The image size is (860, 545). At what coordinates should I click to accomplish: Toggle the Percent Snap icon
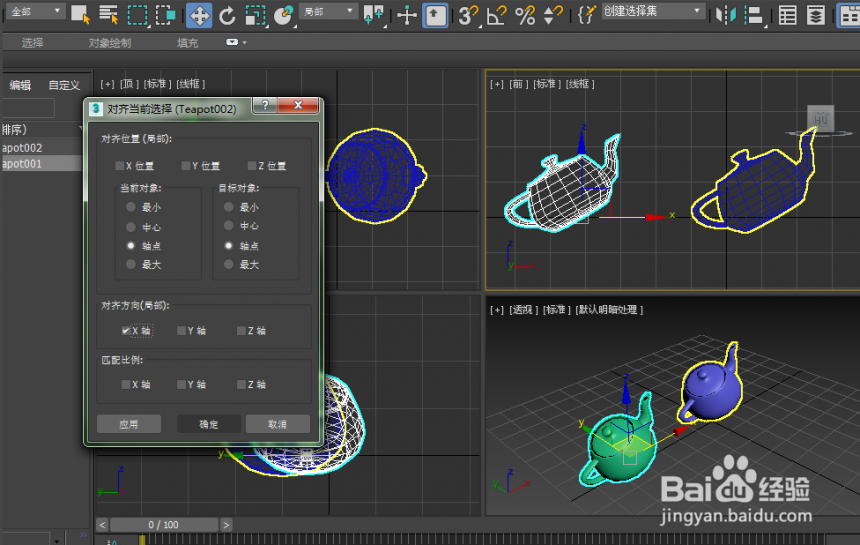525,15
